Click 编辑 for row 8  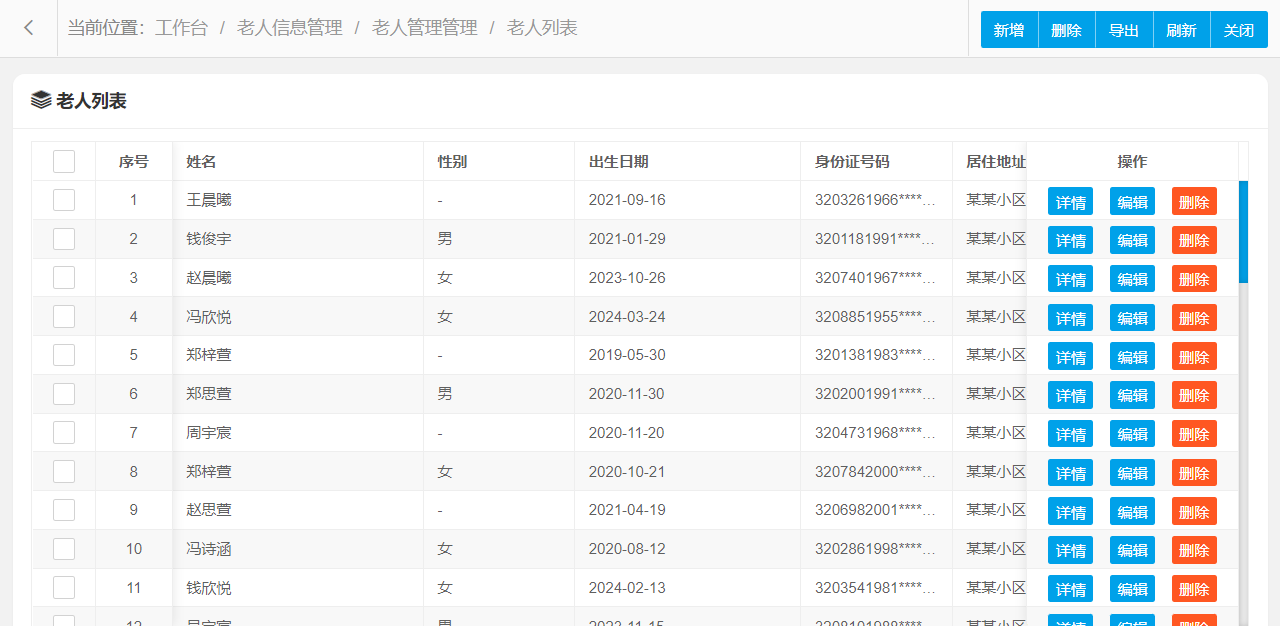click(1132, 473)
